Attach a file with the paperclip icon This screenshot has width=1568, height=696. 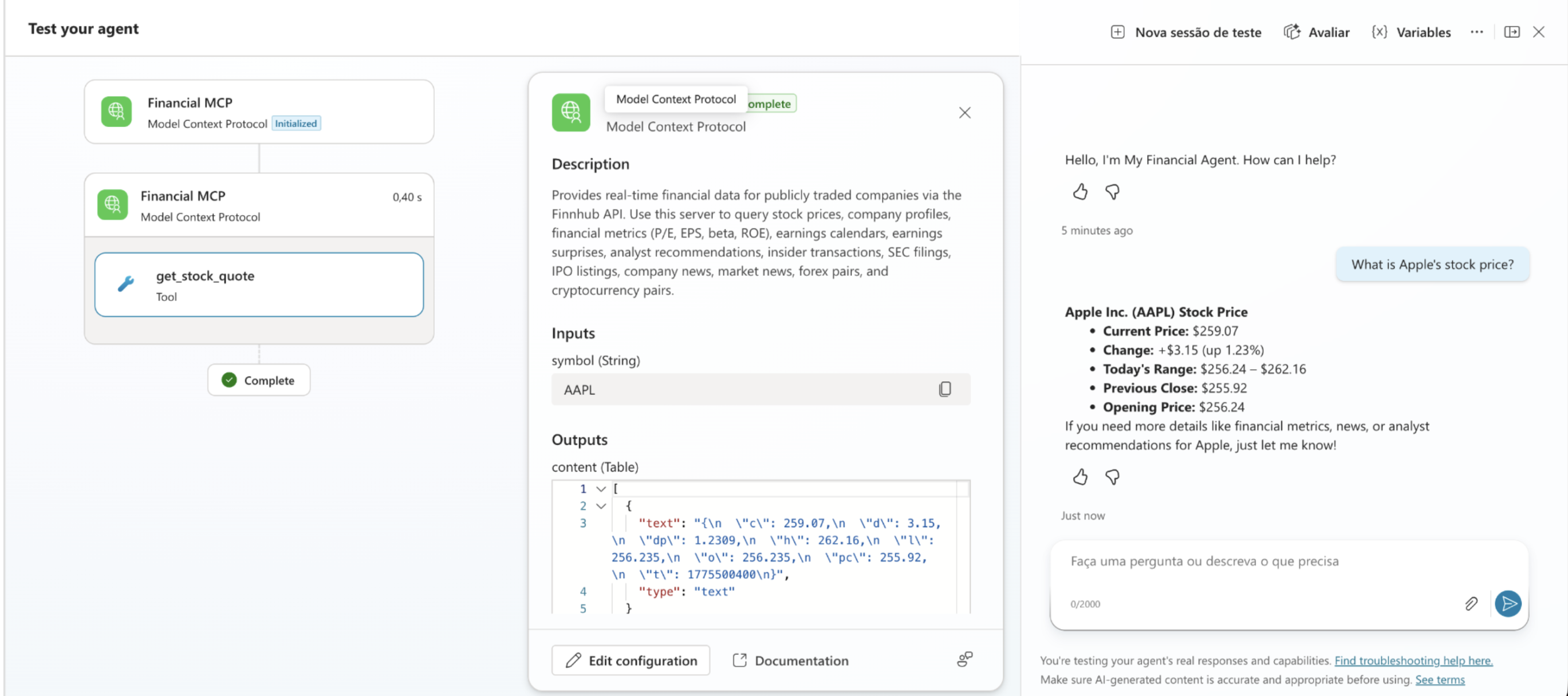1471,604
